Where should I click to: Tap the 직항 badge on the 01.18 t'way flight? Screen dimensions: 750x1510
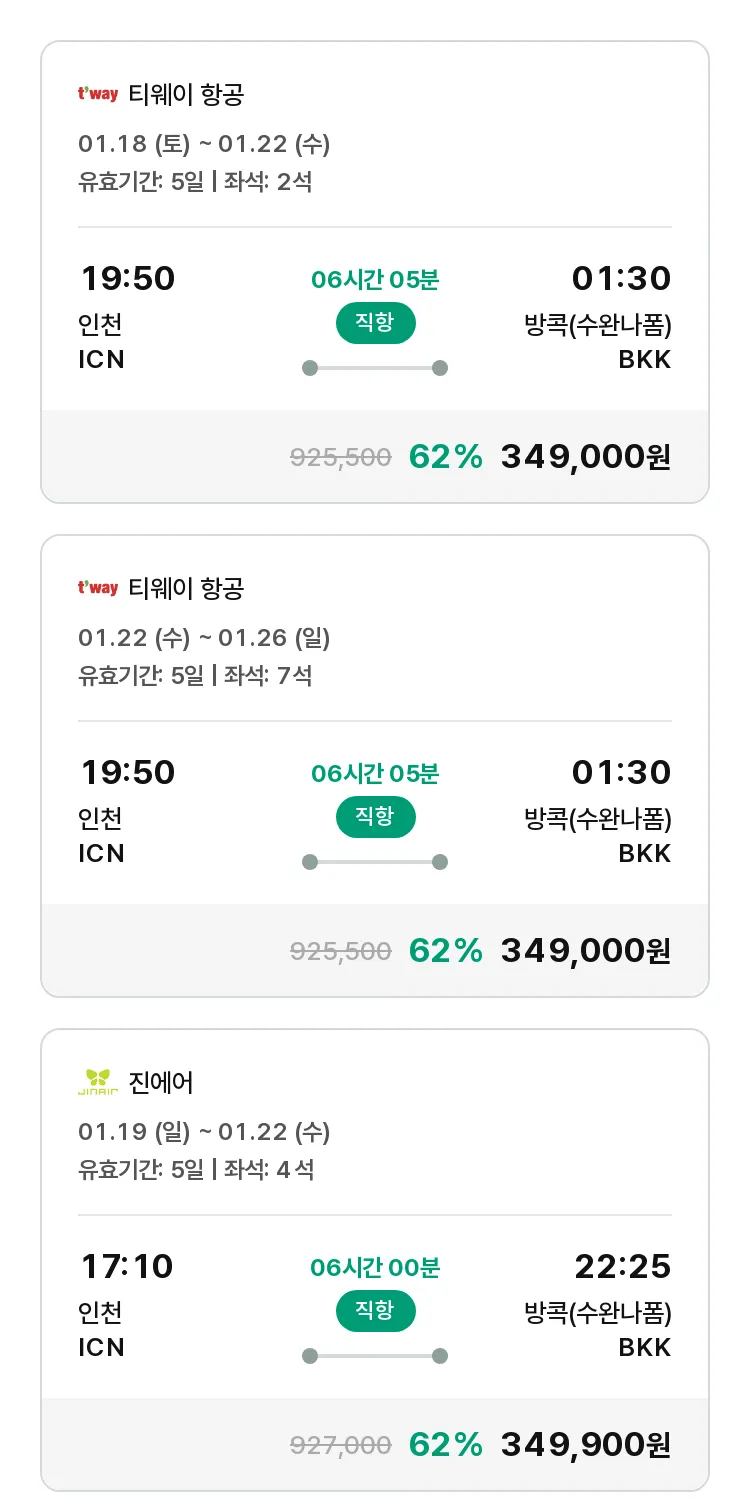[375, 324]
